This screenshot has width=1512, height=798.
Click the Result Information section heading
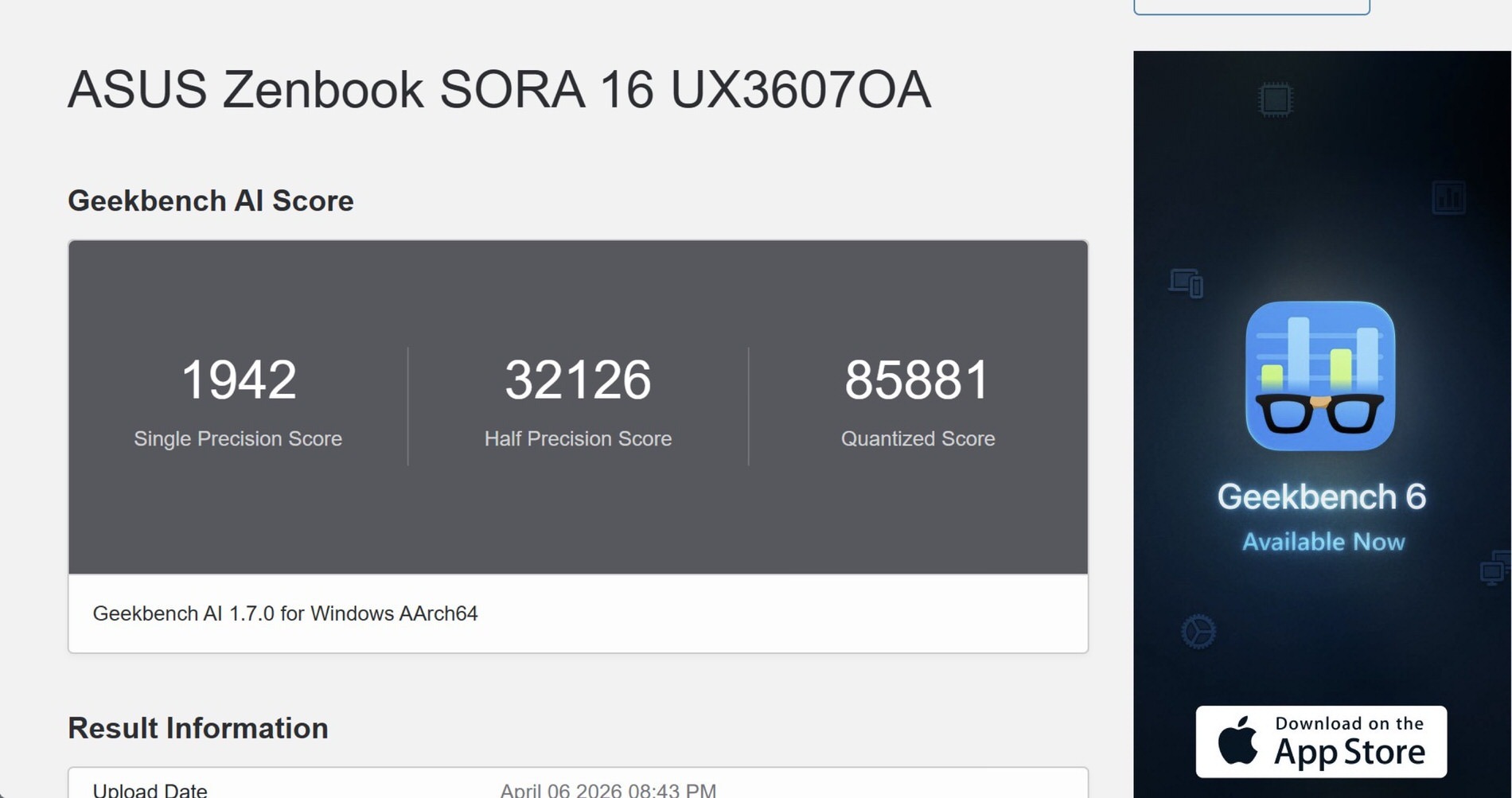(197, 728)
